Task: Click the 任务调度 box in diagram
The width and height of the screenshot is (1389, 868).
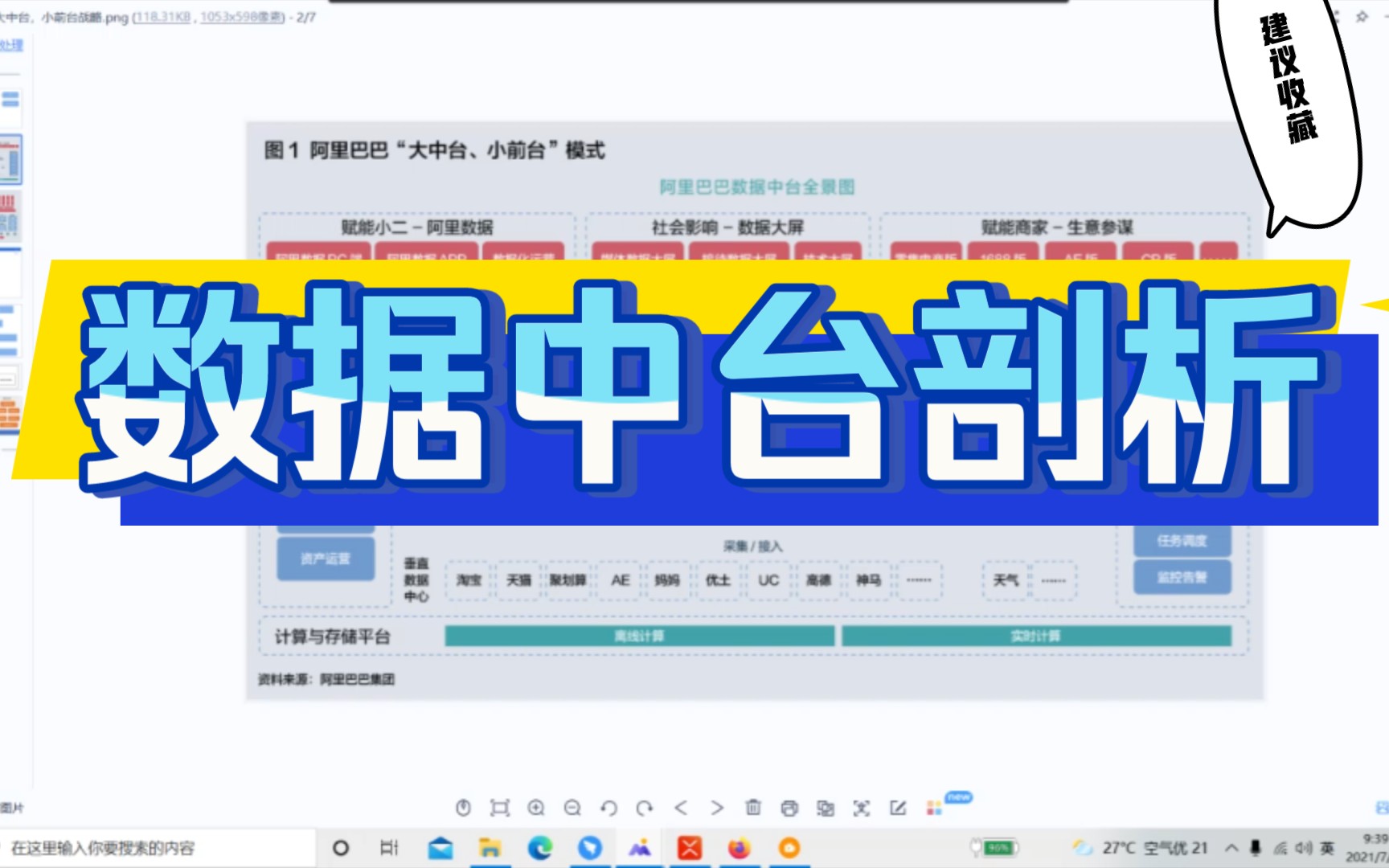Action: click(x=1182, y=541)
